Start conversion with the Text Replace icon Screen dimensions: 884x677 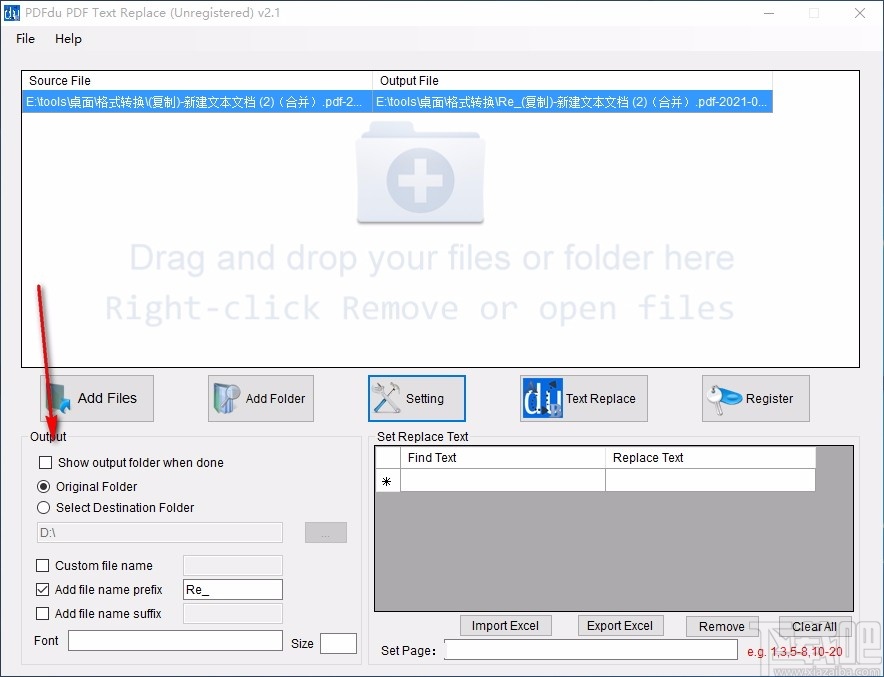[541, 398]
